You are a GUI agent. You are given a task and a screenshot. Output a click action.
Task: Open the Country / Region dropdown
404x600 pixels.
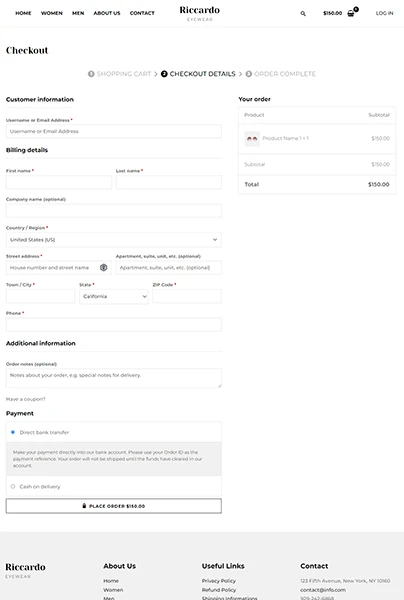[114, 240]
